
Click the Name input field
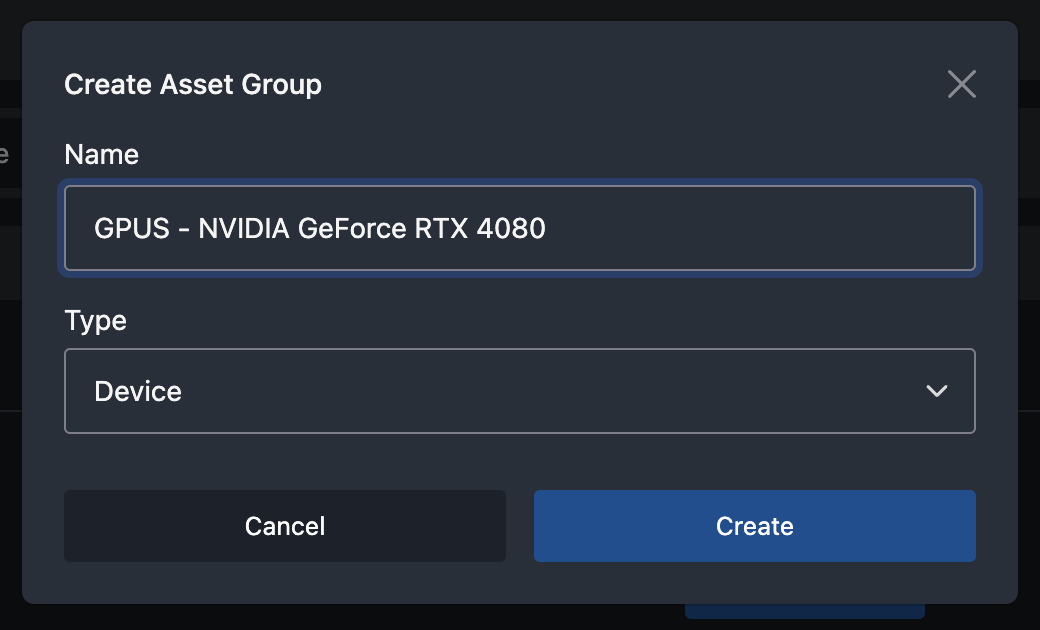coord(520,228)
